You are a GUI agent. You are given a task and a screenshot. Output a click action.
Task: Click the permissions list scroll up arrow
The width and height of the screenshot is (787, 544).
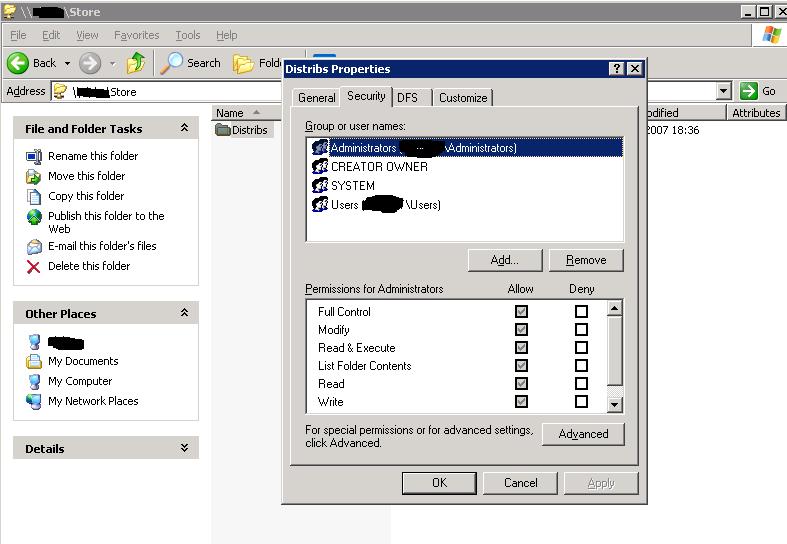(x=614, y=308)
